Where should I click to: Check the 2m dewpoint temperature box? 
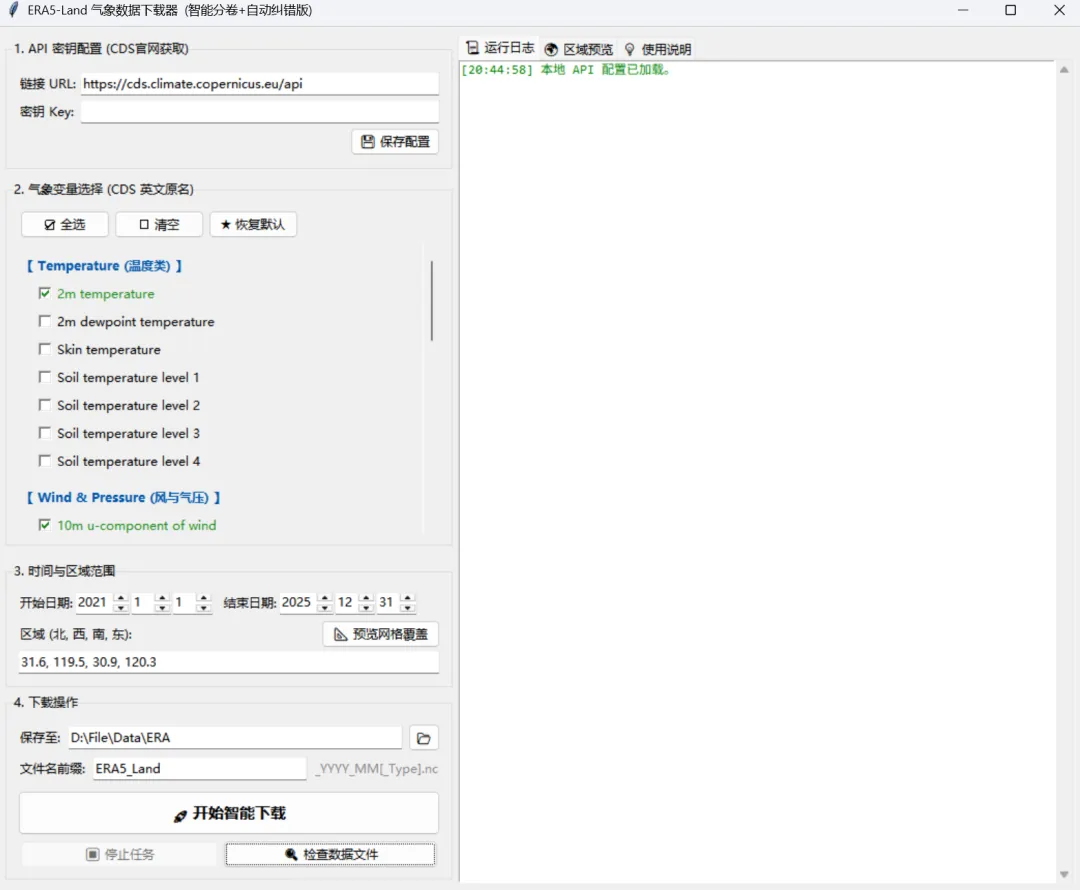(45, 322)
